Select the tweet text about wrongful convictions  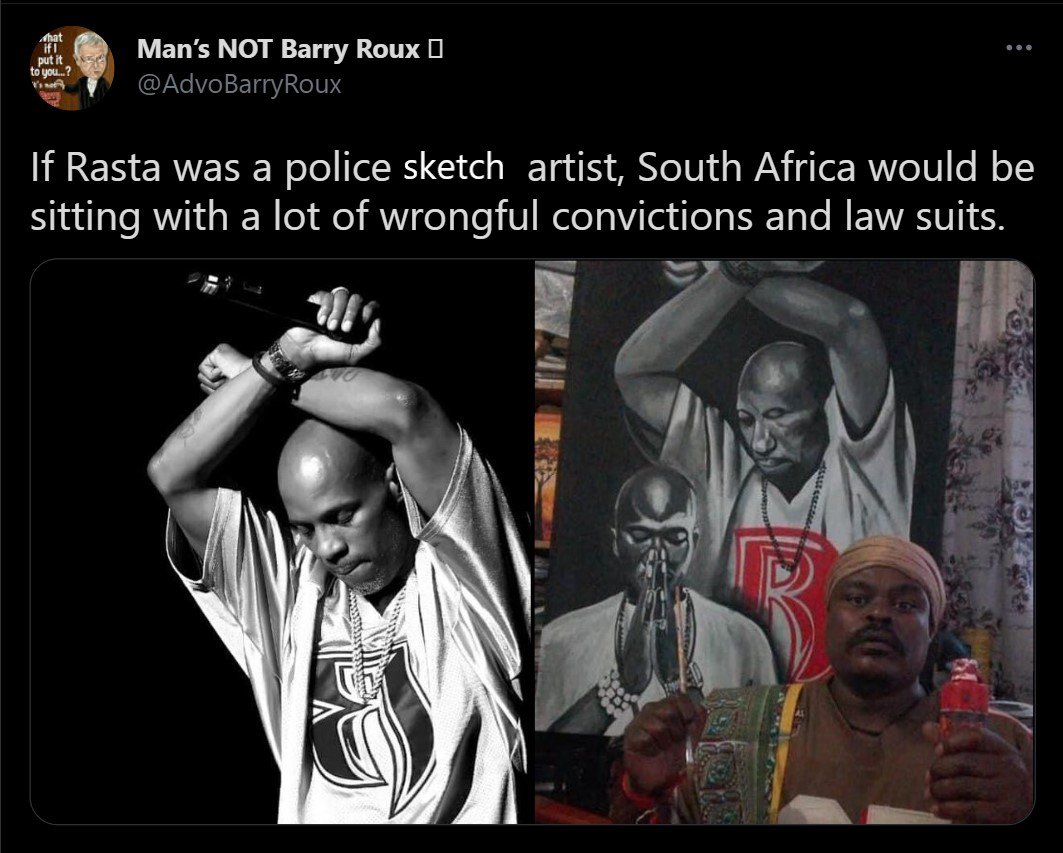tap(532, 192)
